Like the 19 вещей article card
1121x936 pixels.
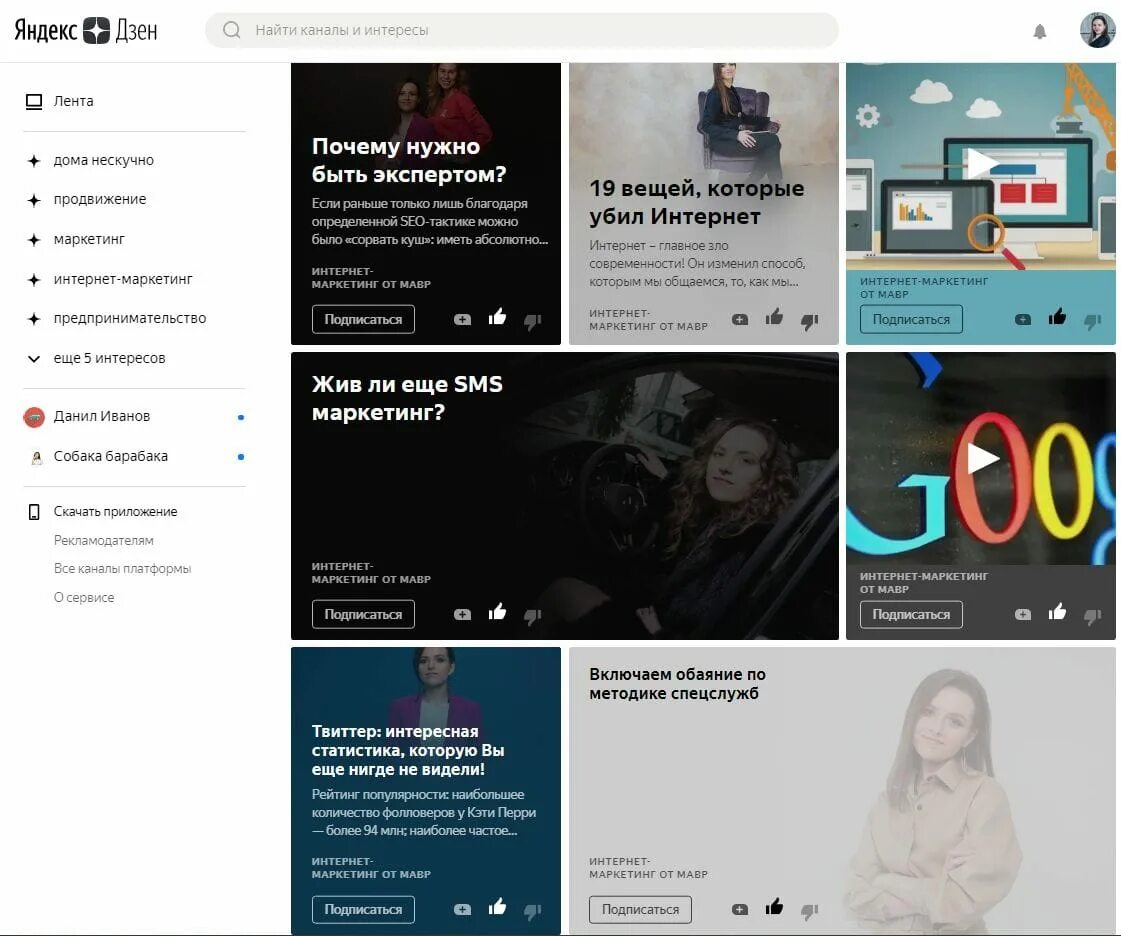[x=774, y=317]
